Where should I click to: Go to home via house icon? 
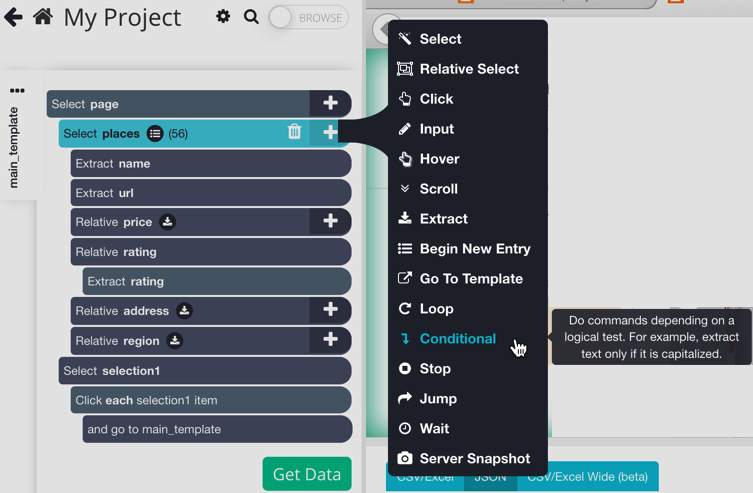(x=43, y=17)
